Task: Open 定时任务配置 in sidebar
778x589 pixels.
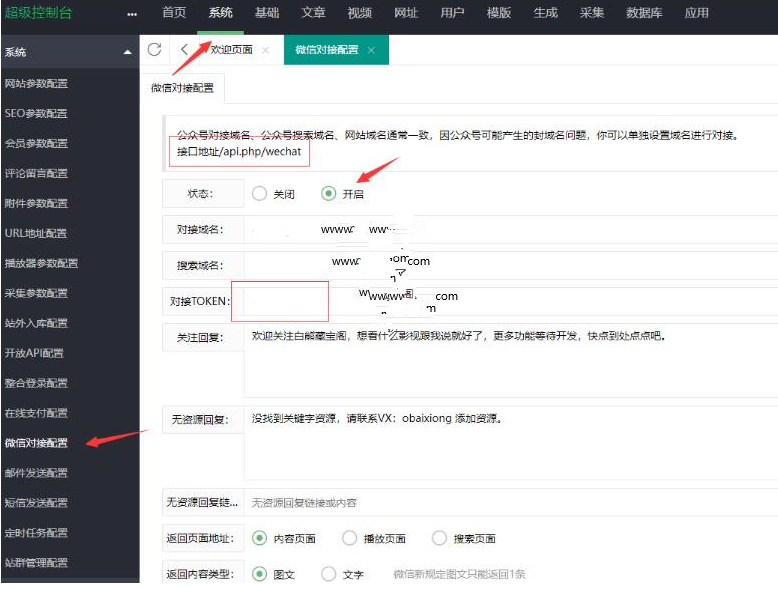Action: [x=36, y=532]
